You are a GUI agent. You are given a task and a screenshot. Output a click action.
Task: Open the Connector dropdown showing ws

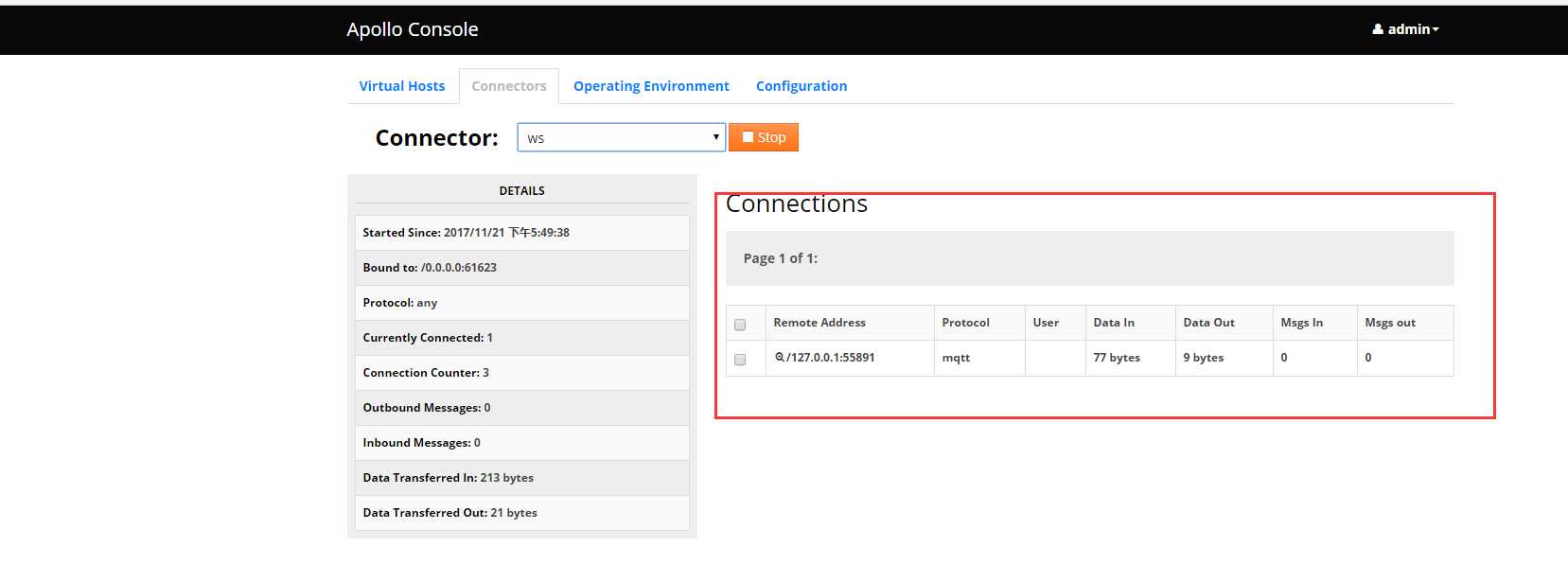(x=621, y=137)
